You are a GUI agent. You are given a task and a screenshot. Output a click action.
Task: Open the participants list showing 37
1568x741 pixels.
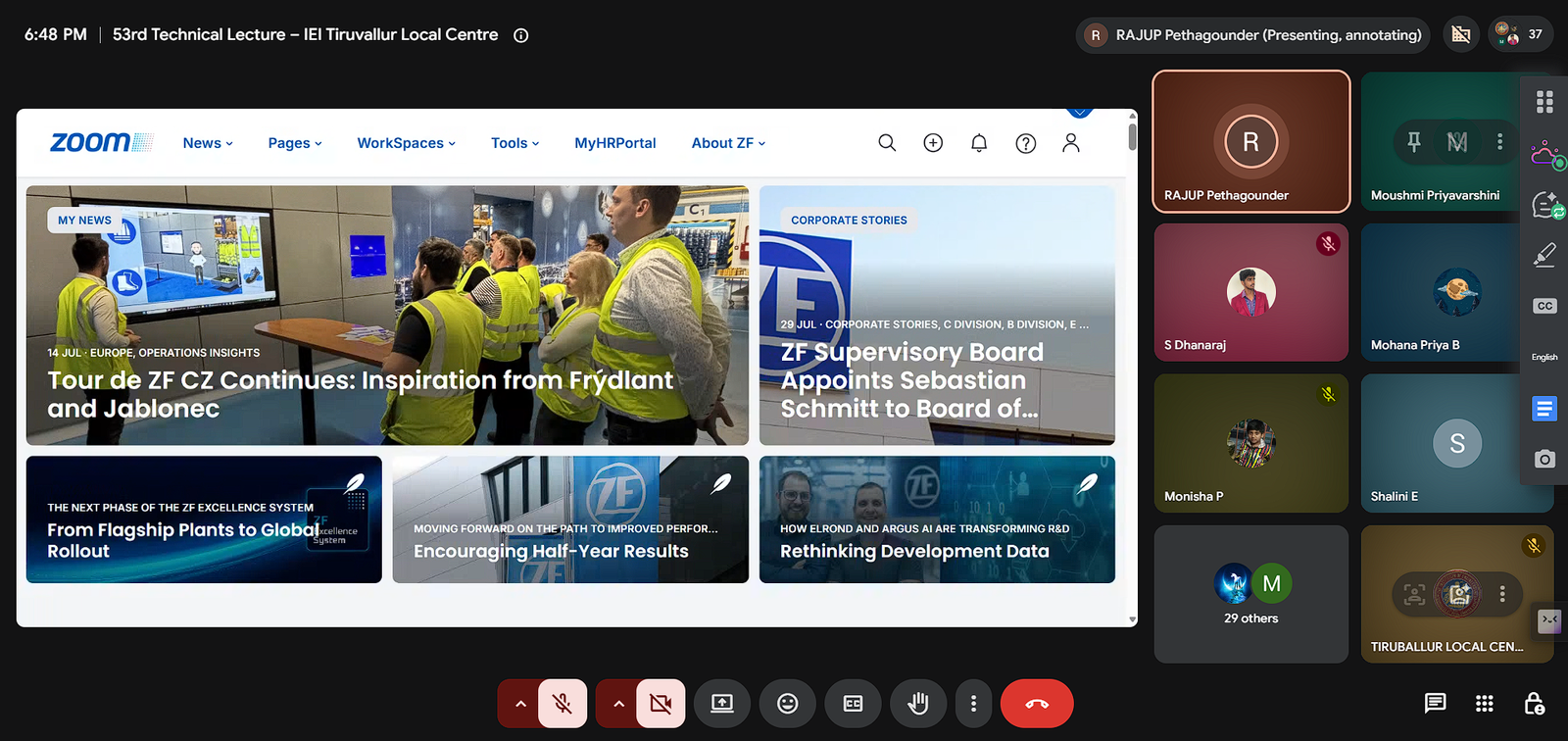click(1521, 34)
